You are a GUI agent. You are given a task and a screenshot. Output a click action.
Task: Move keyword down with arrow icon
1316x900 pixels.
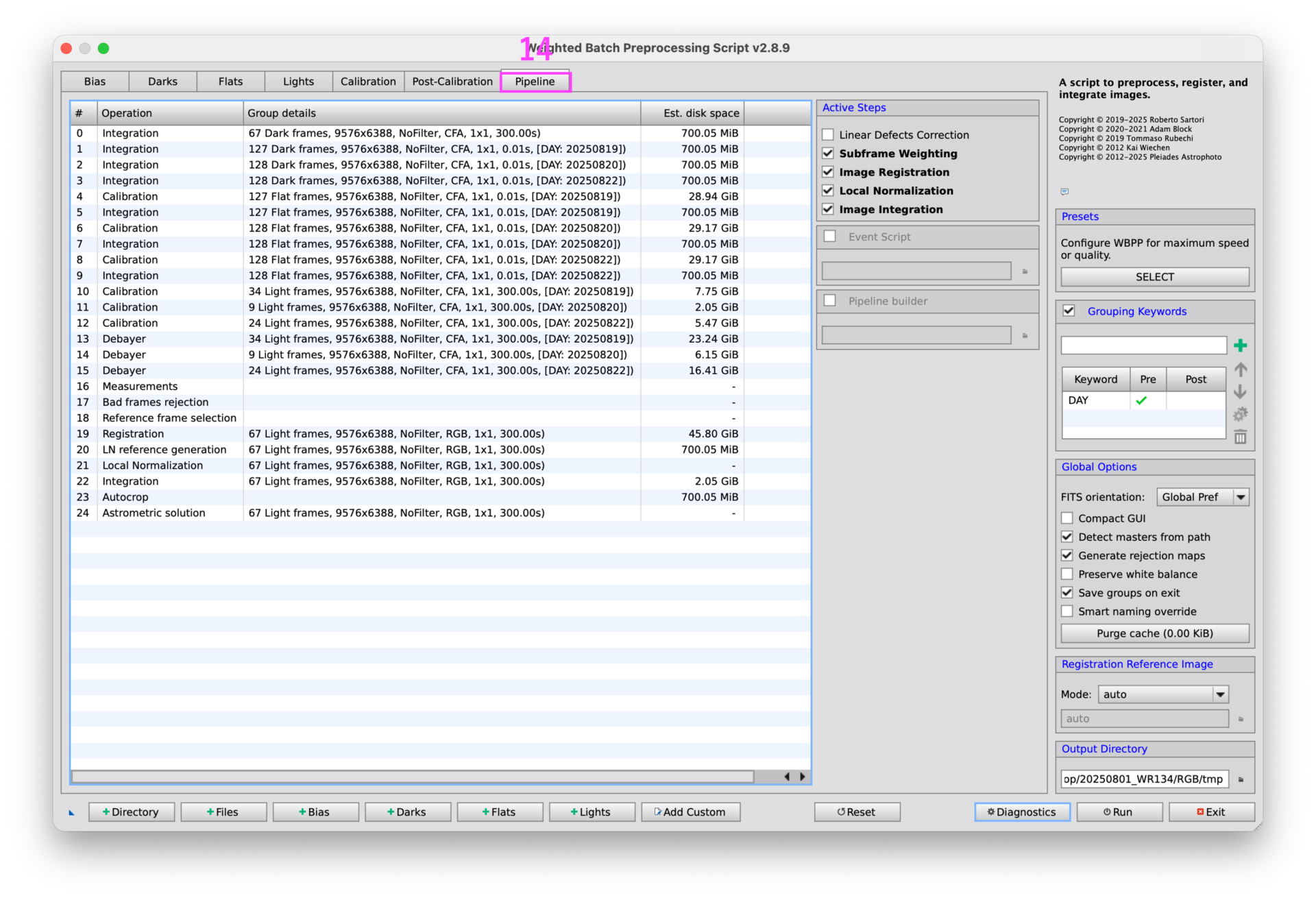click(1240, 392)
